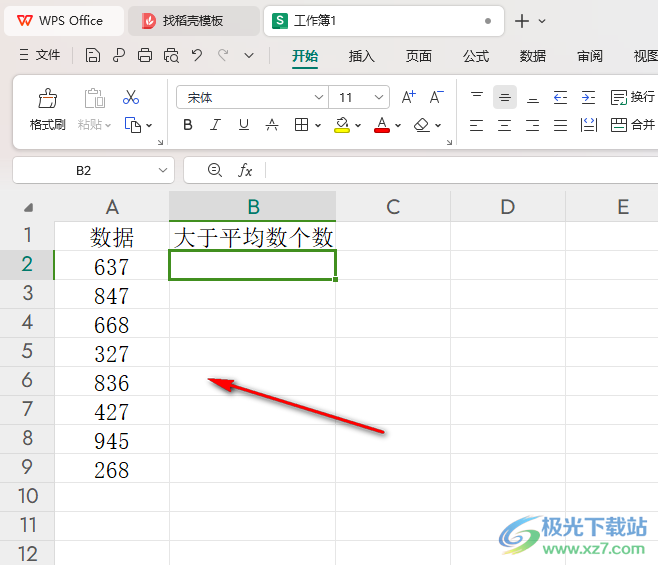Open clear options dropdown arrow
The width and height of the screenshot is (658, 565).
(438, 125)
